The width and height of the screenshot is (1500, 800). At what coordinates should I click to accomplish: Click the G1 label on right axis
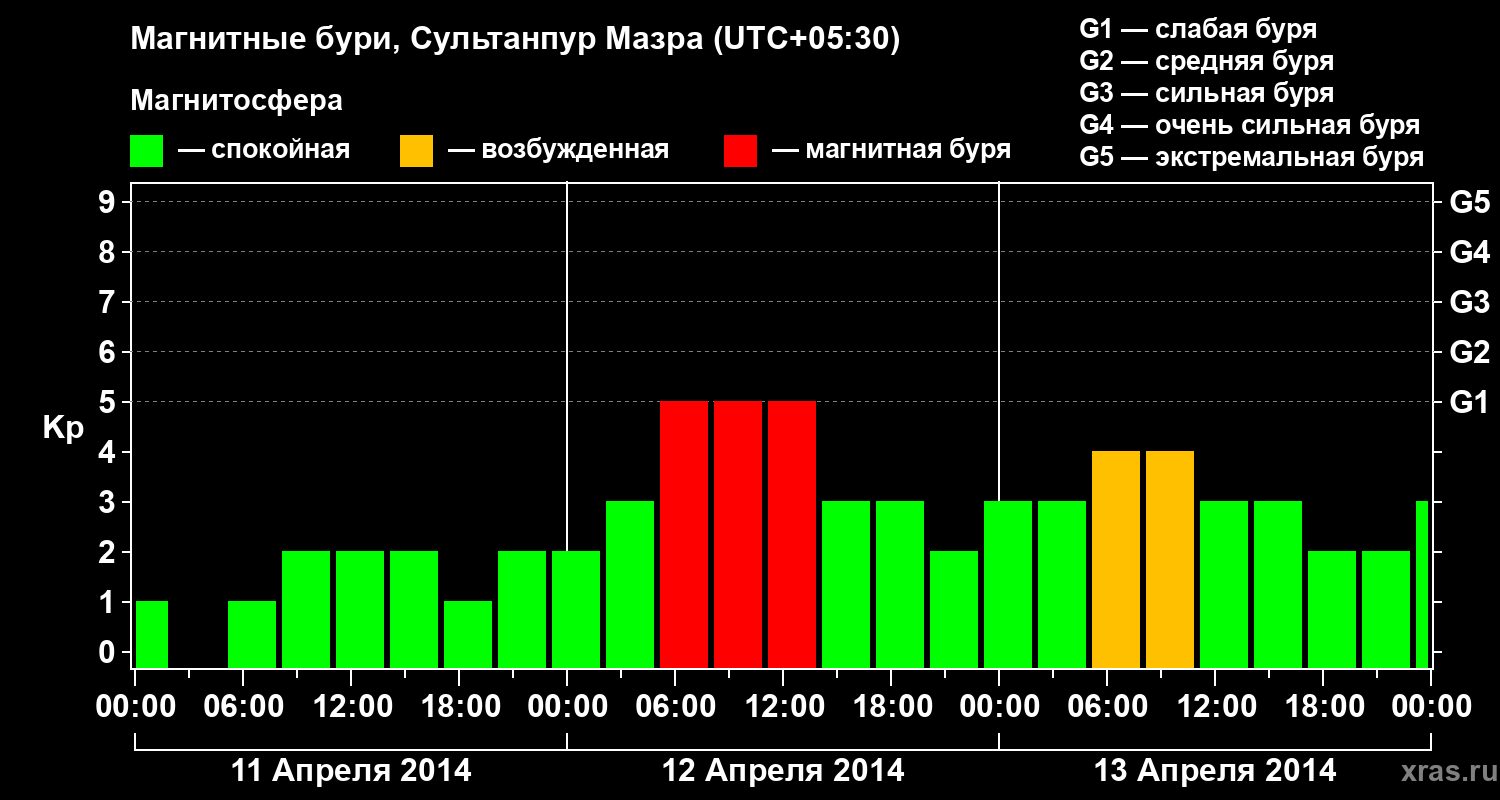tap(1469, 402)
